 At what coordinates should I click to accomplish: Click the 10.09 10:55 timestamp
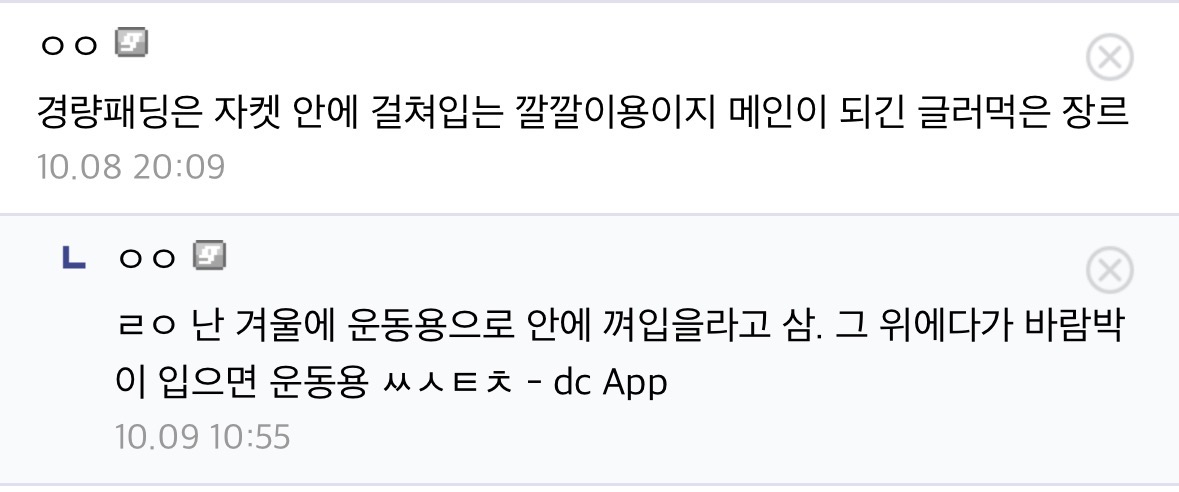click(x=202, y=436)
